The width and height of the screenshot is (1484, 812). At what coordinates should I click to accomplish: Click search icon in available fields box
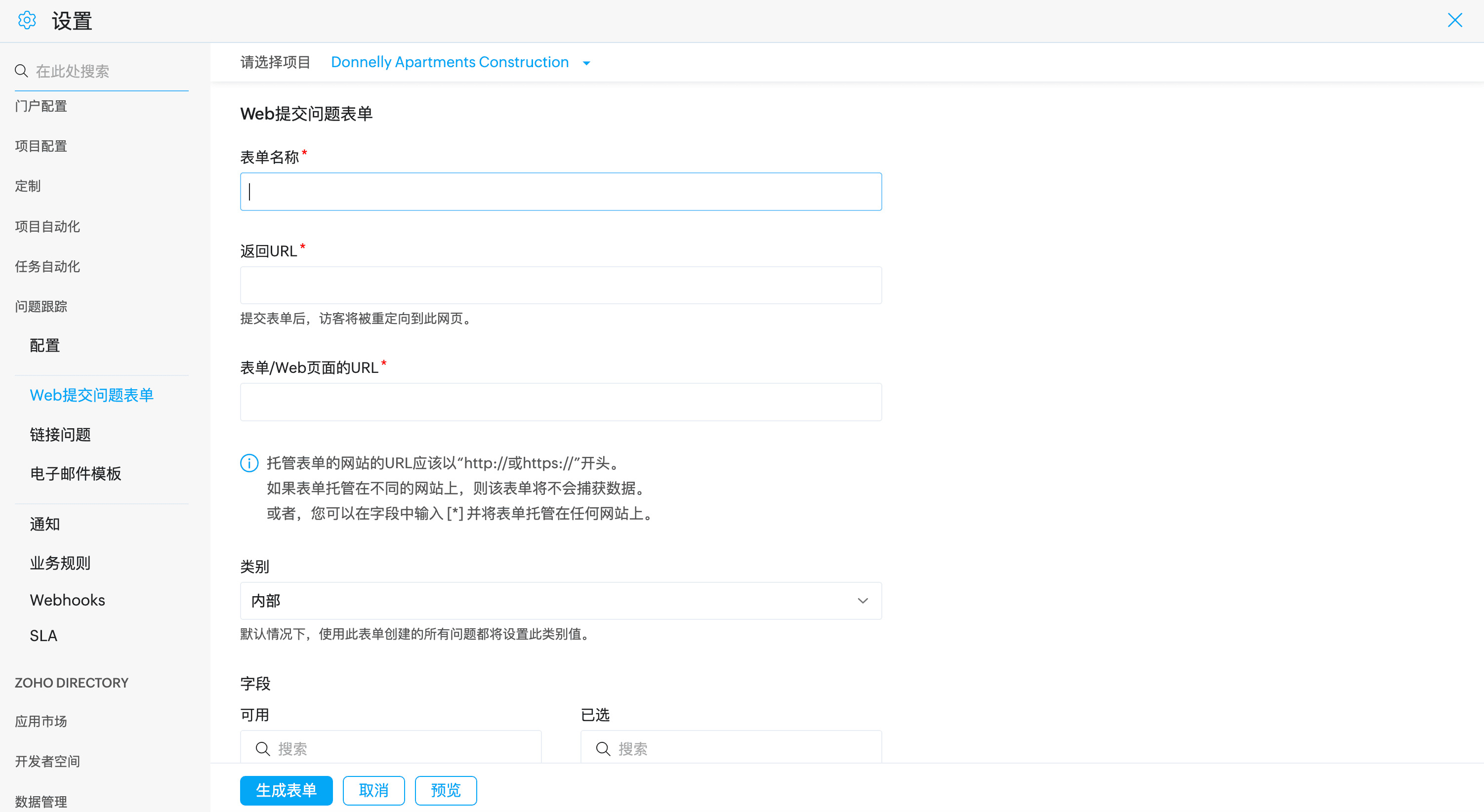[x=263, y=749]
